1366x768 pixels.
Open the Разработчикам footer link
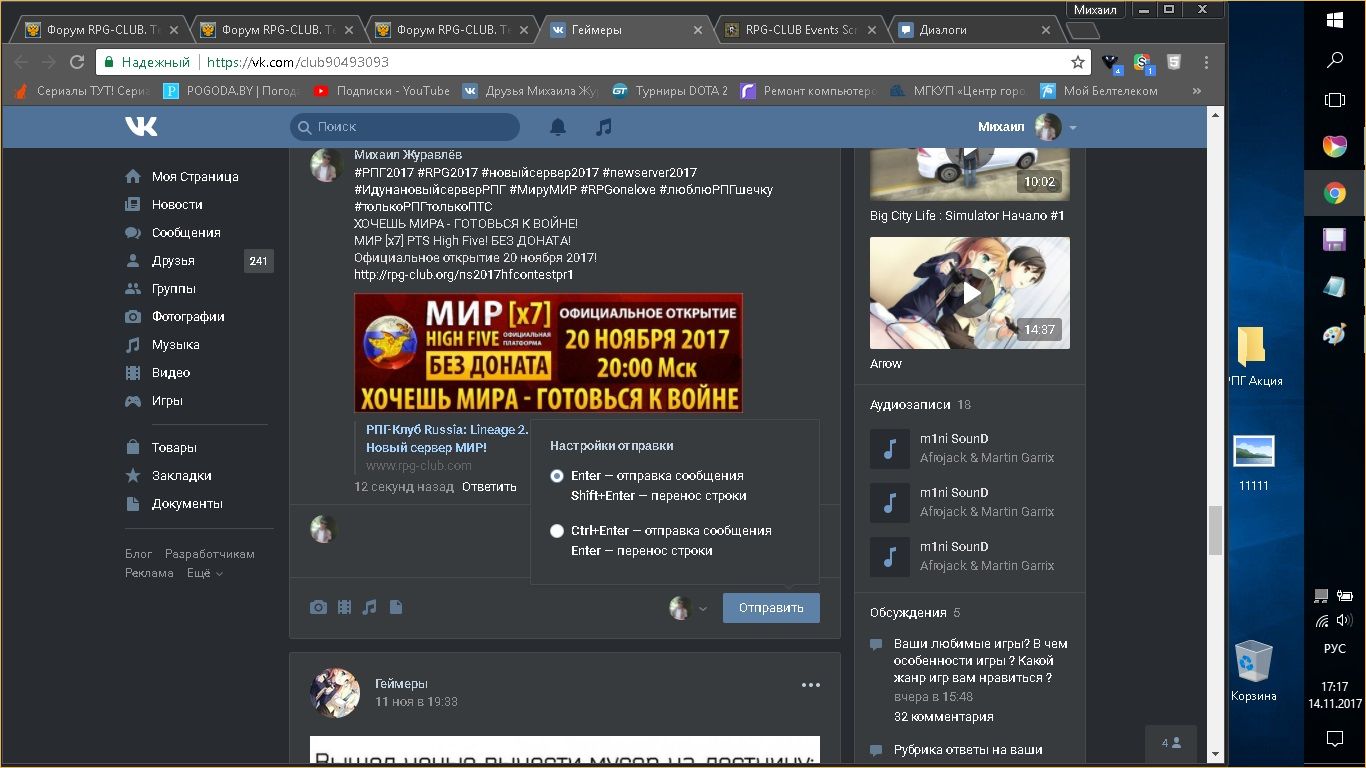pyautogui.click(x=210, y=554)
